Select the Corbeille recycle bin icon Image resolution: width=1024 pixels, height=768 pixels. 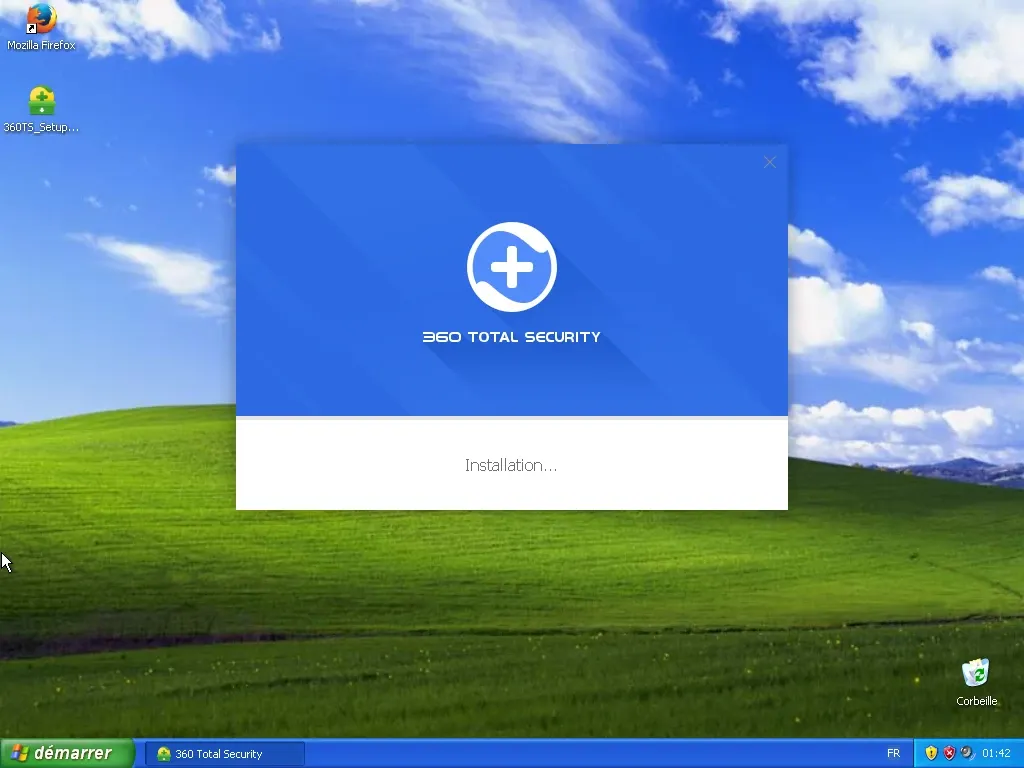coord(976,683)
